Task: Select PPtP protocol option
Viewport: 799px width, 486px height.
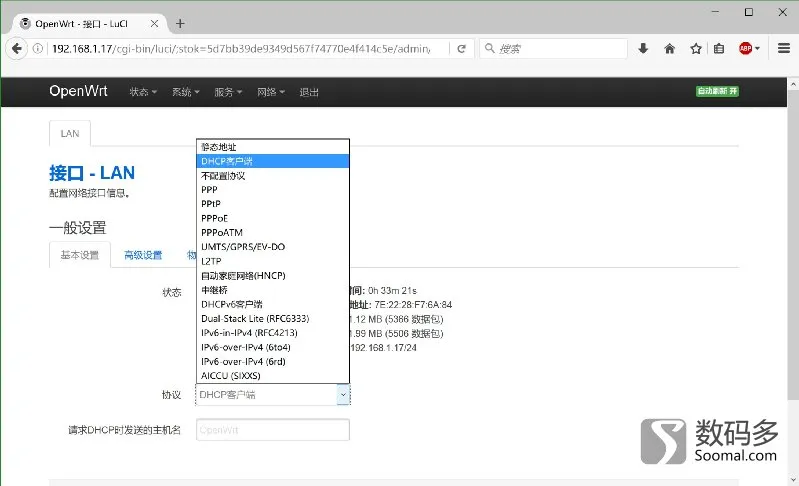Action: (273, 204)
